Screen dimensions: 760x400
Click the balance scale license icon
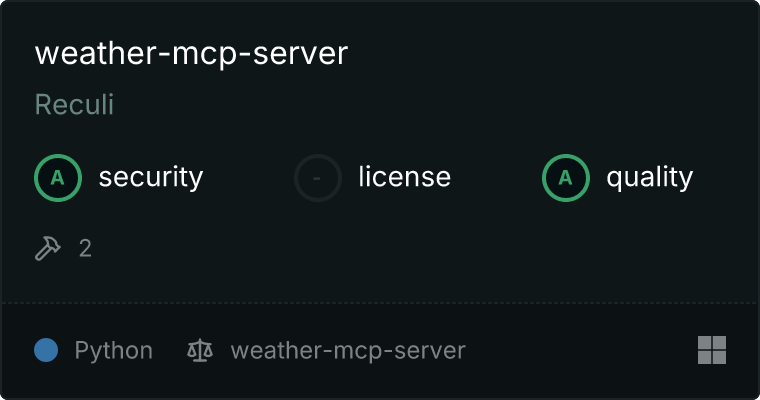(x=200, y=350)
